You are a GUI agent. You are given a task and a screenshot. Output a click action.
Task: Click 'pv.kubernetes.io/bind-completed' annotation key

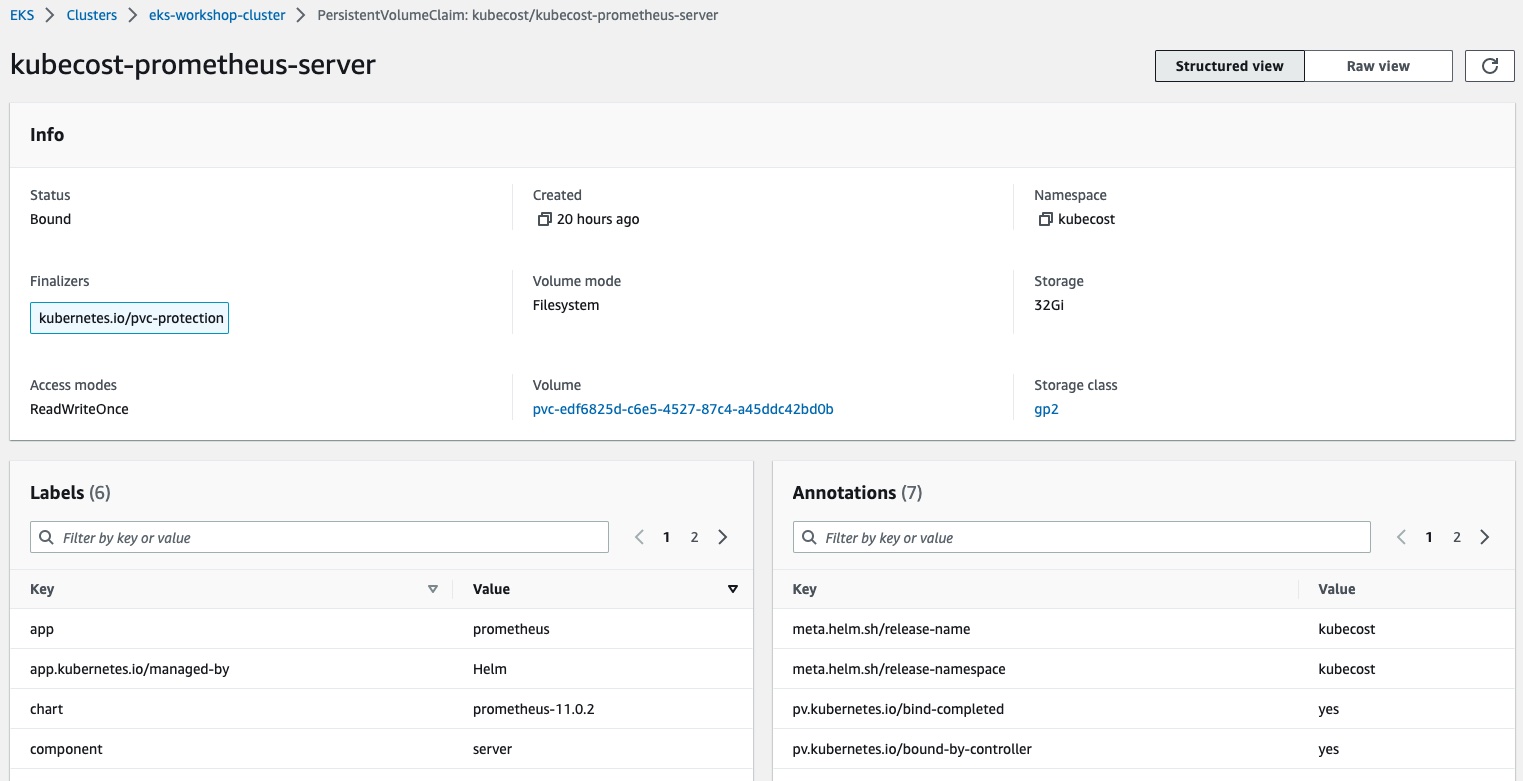898,709
